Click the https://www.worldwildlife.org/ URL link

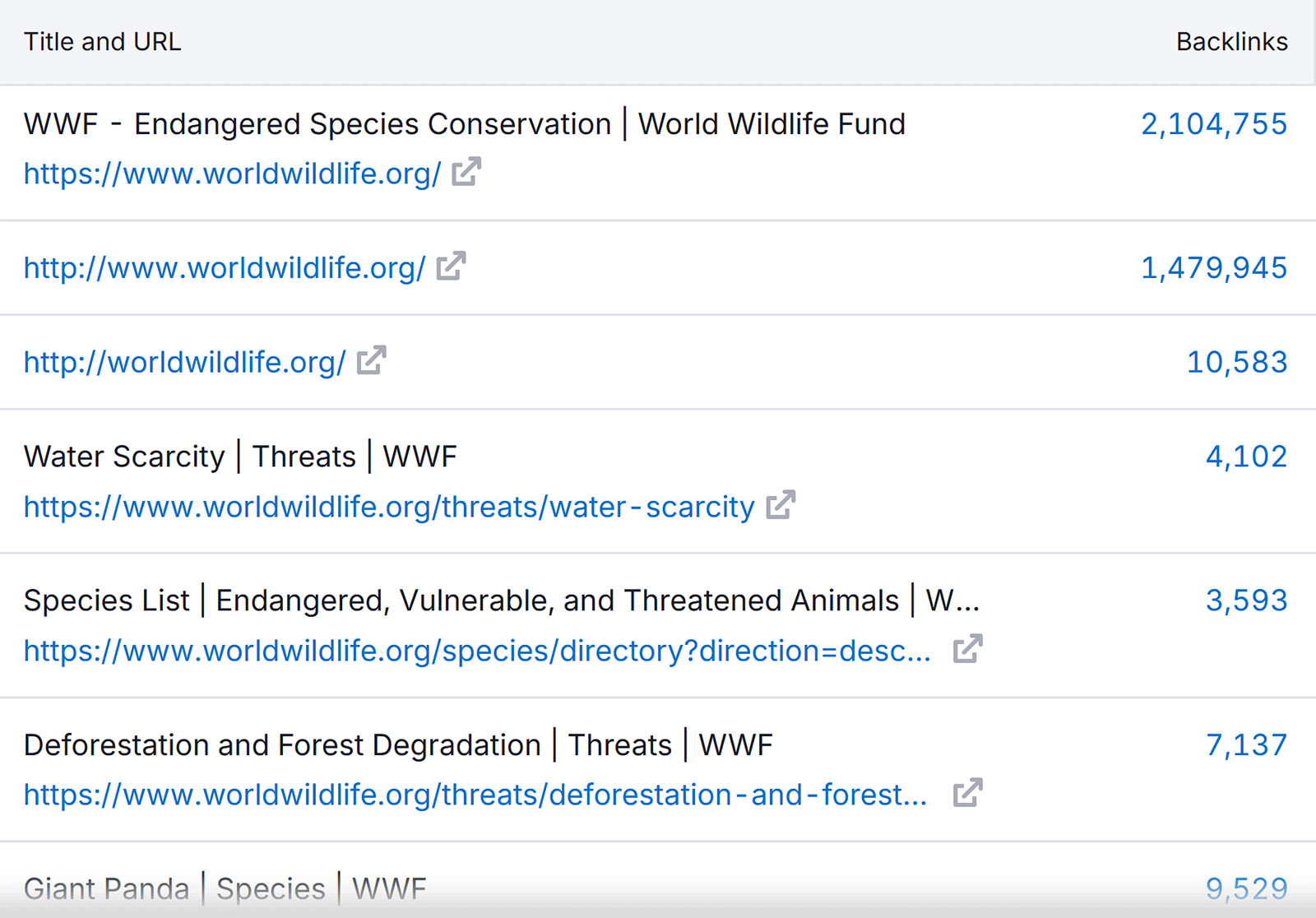tap(233, 174)
